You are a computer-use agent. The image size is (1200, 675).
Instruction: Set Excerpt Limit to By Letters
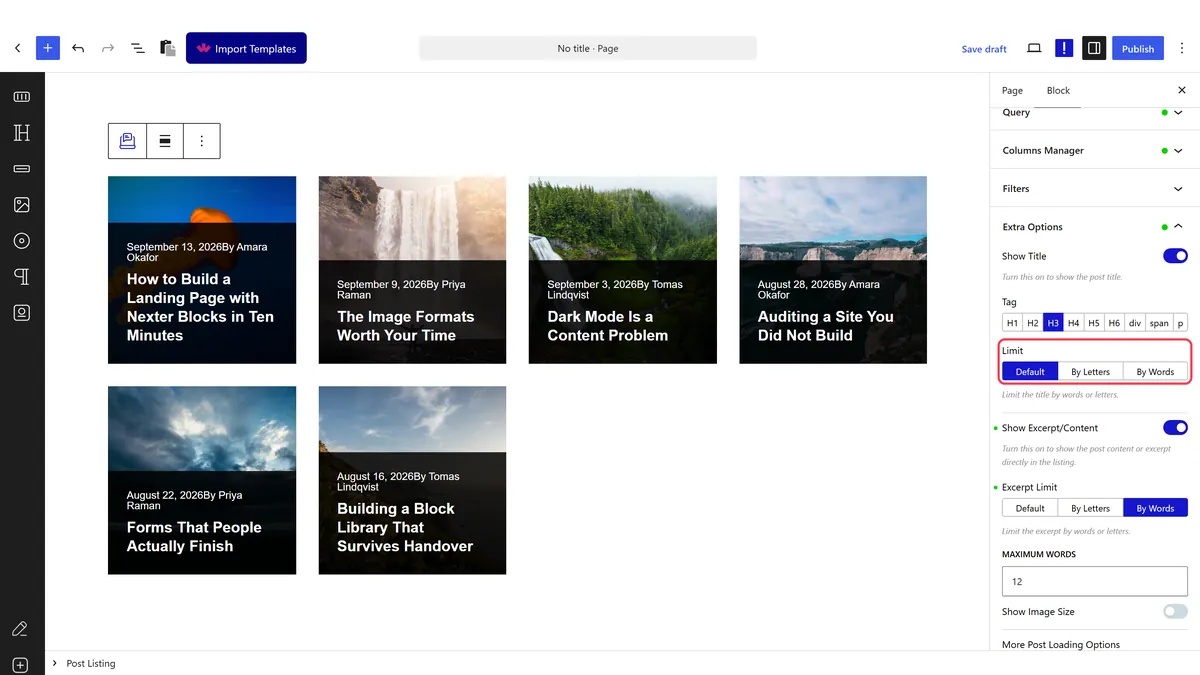point(1090,508)
